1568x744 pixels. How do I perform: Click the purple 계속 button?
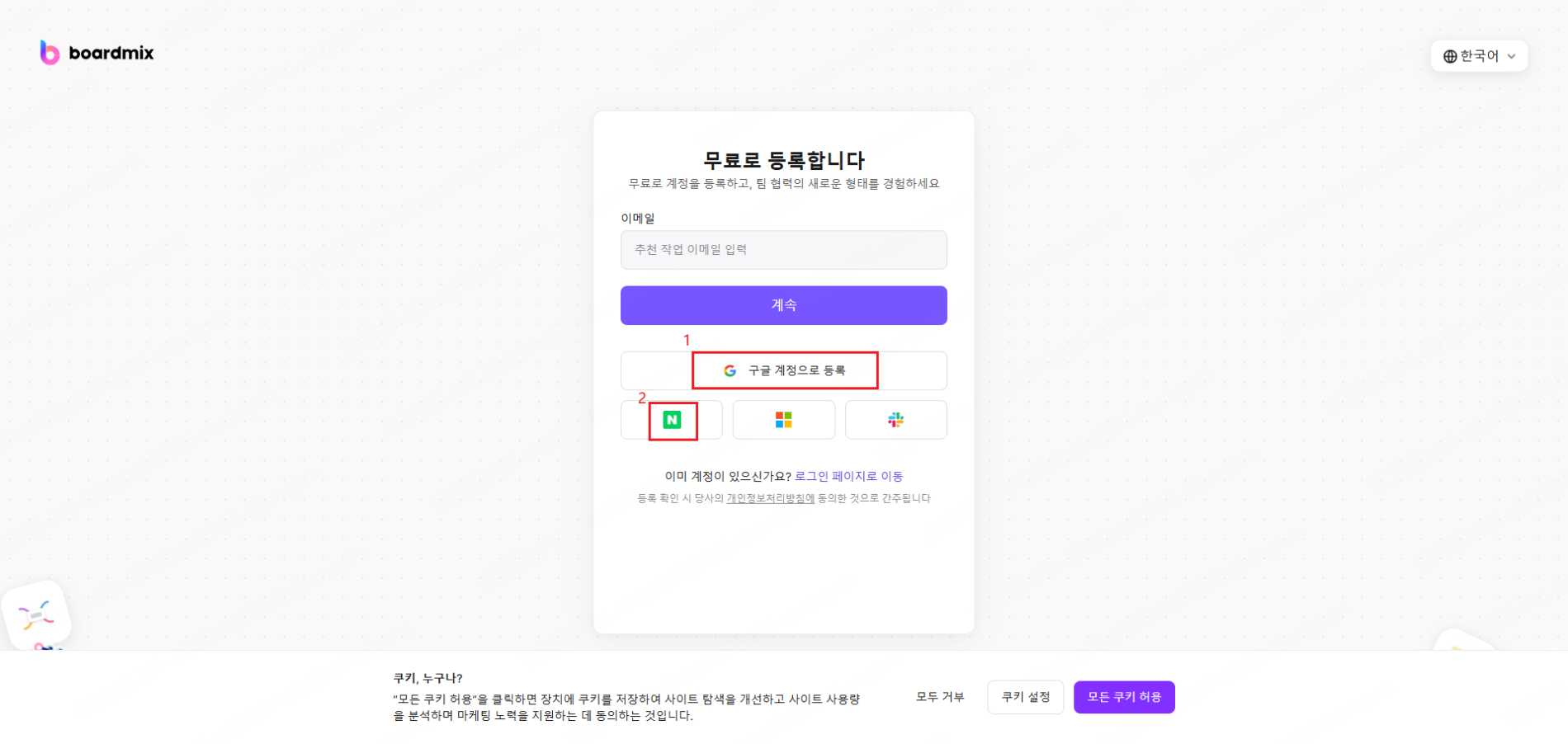(783, 305)
